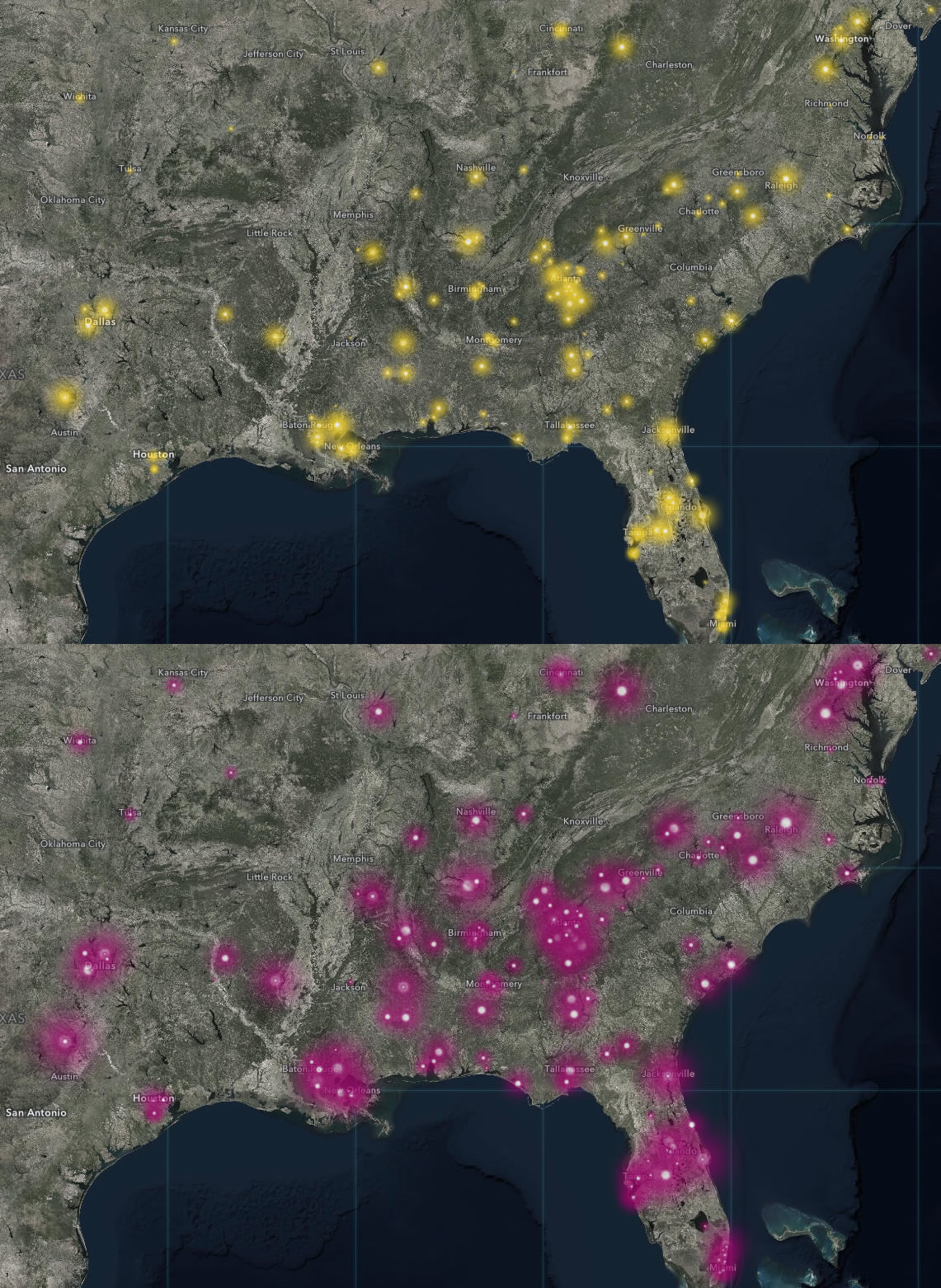Image resolution: width=941 pixels, height=1288 pixels.
Task: Click the San Antonio label on the yellow map
Action: click(35, 468)
